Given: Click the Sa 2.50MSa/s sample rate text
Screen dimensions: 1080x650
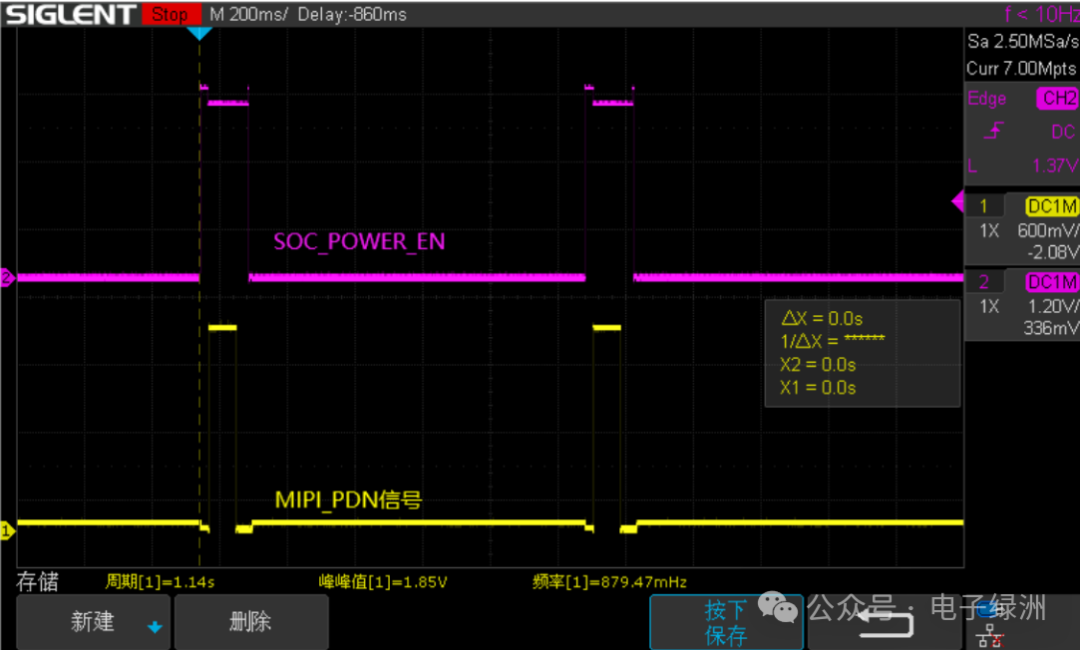Looking at the screenshot, I should point(1023,41).
